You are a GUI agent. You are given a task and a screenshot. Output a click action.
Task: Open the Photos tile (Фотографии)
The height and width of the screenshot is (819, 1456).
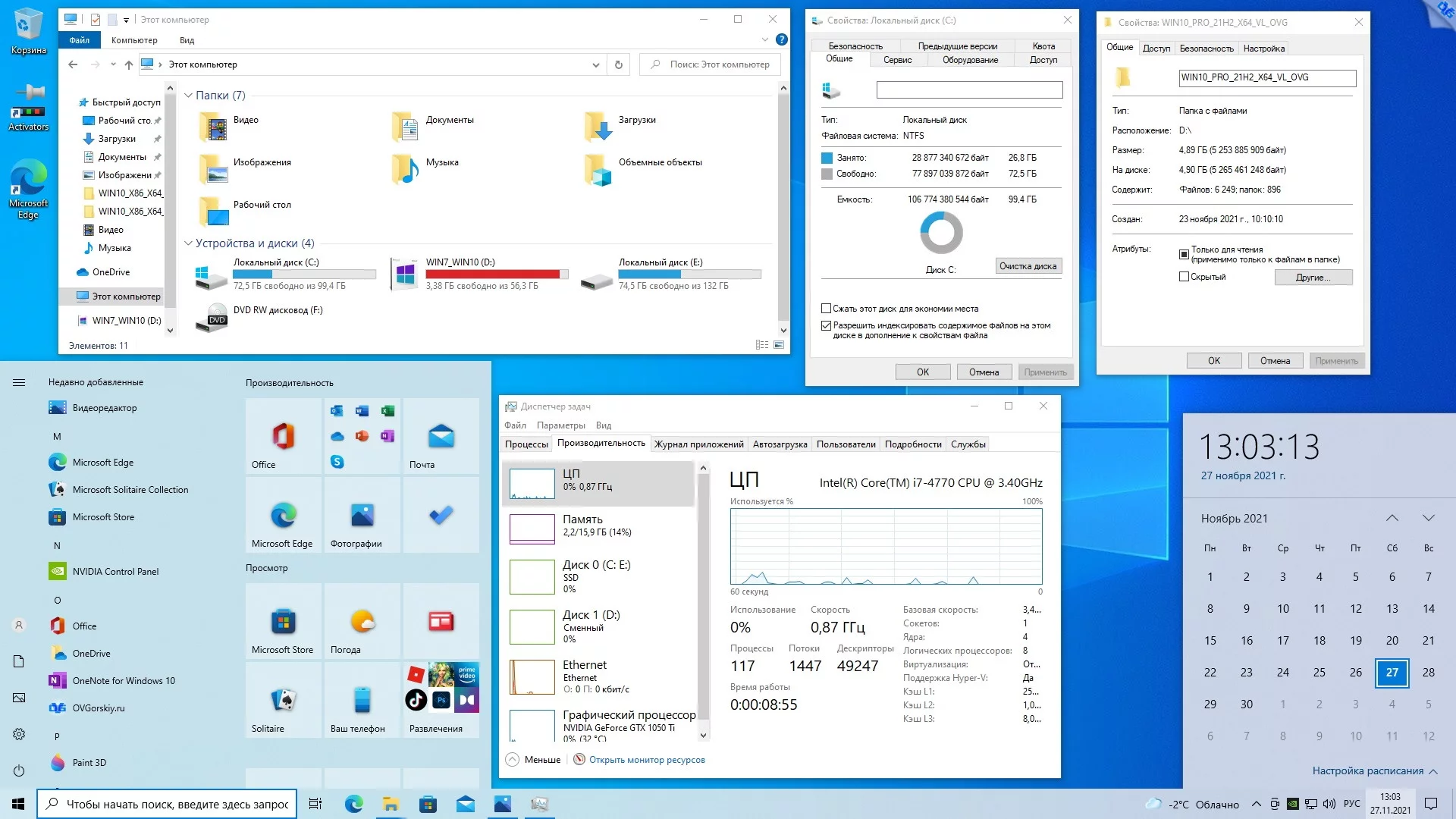(362, 516)
